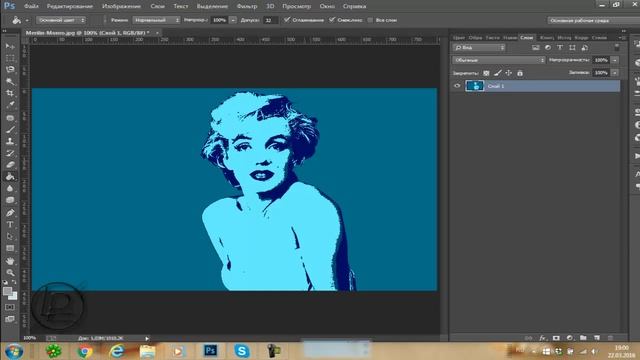The height and width of the screenshot is (360, 640).
Task: Filter layers by shape layers icon
Action: 572,48
